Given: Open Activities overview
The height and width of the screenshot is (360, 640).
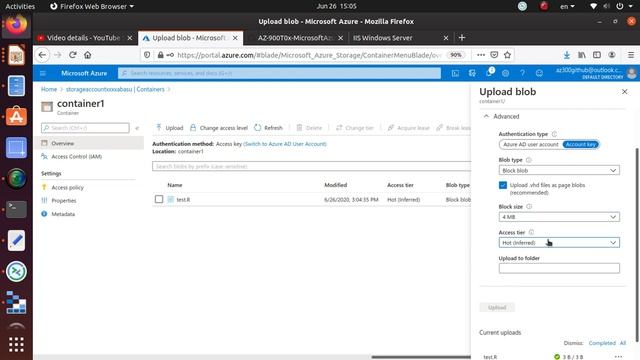Looking at the screenshot, I should point(20,6).
